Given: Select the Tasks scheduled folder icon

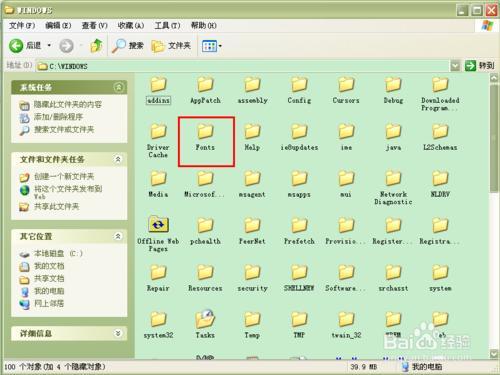Looking at the screenshot, I should coord(205,319).
